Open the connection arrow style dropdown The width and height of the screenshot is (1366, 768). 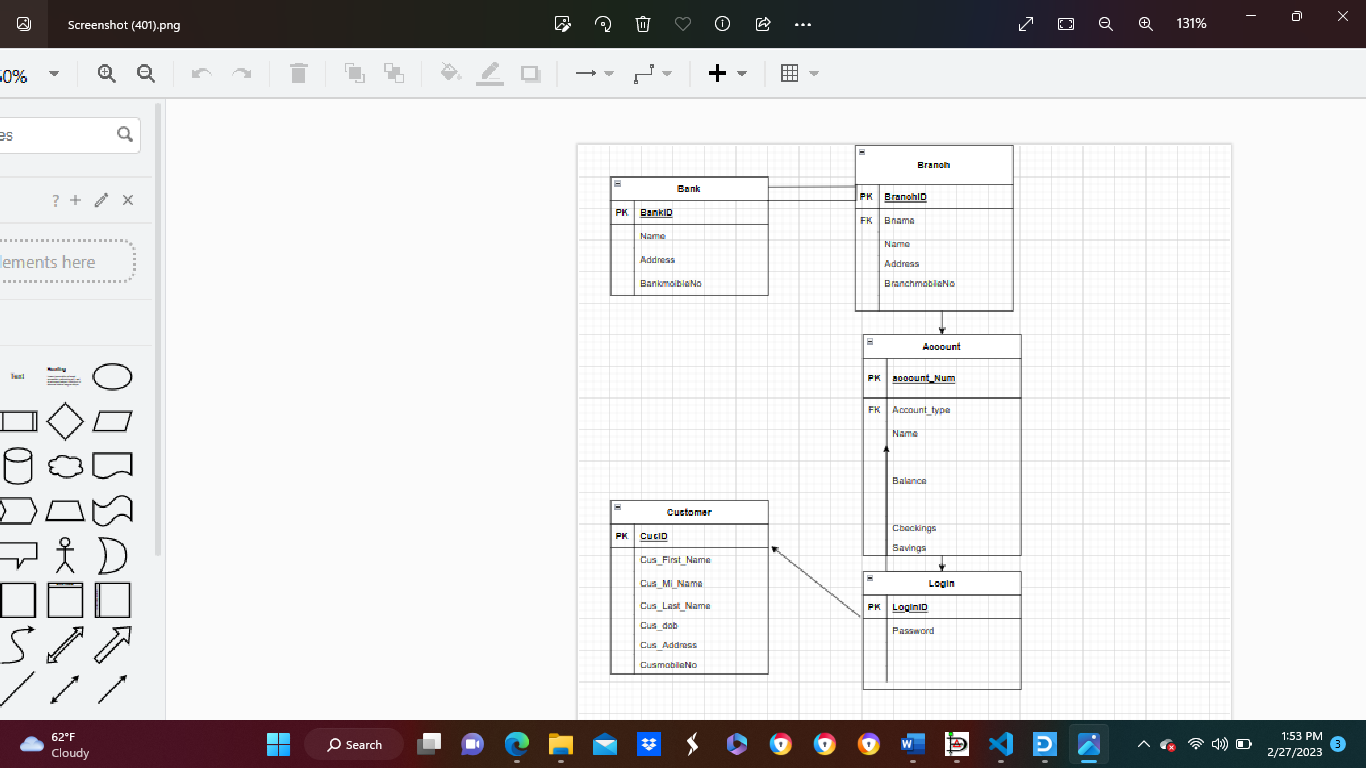click(608, 72)
